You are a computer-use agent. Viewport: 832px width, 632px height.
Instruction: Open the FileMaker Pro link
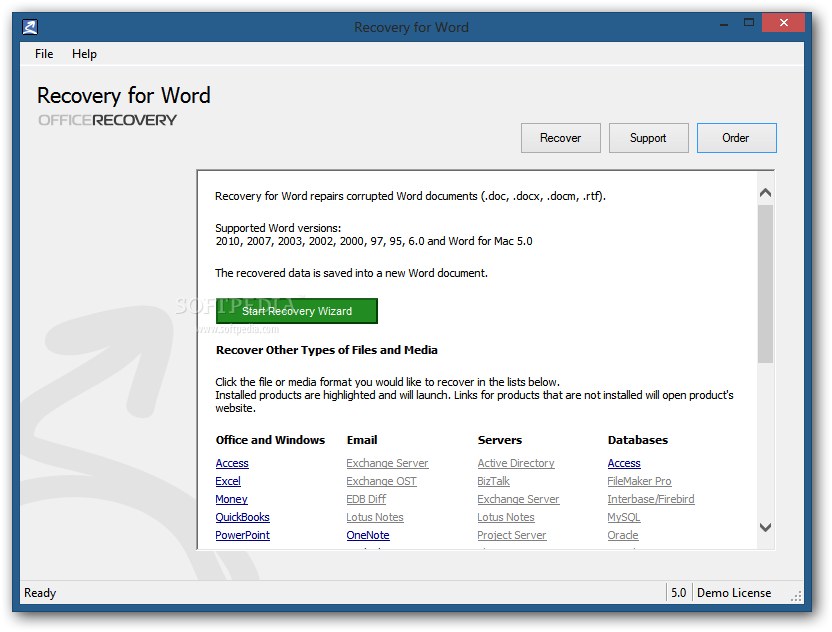point(639,481)
